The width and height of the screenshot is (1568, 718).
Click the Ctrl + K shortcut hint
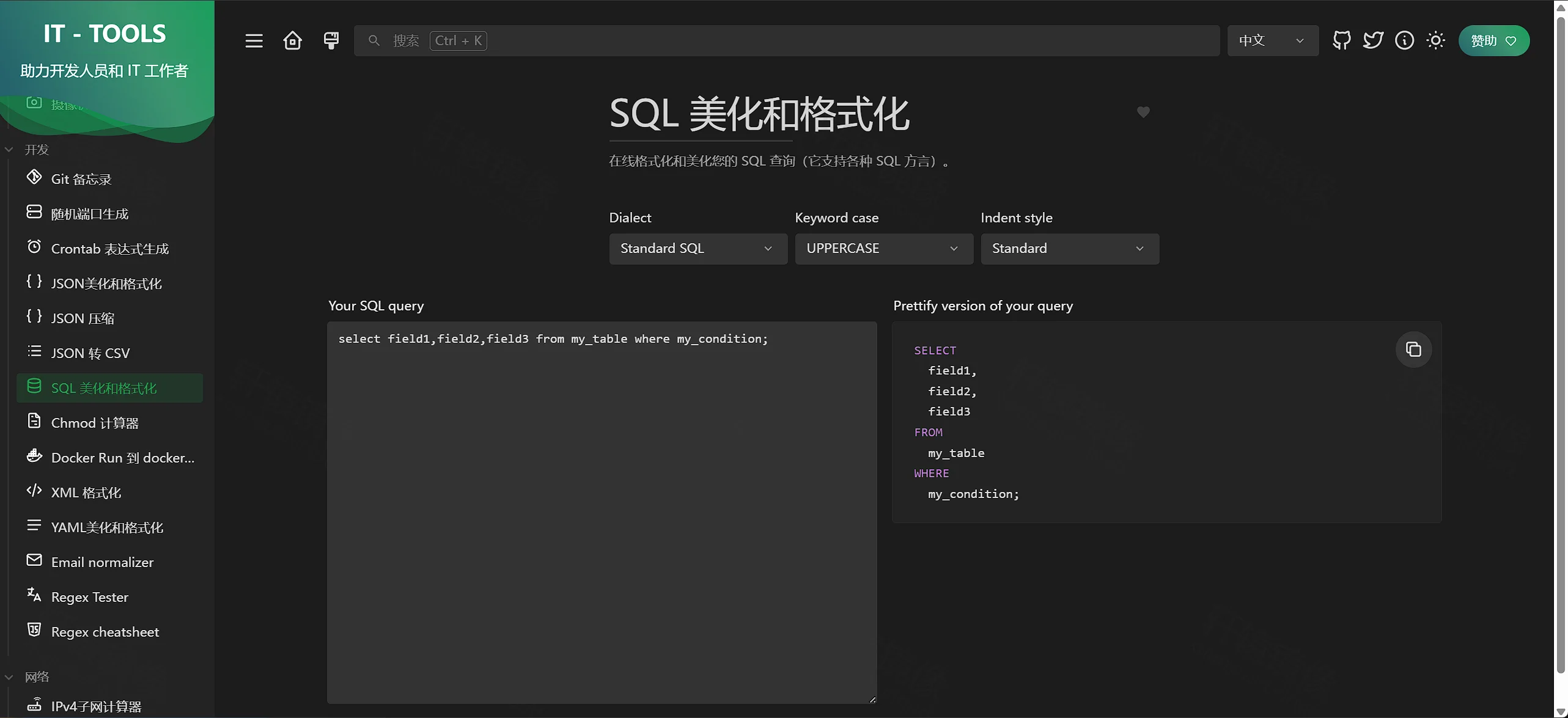(x=458, y=41)
